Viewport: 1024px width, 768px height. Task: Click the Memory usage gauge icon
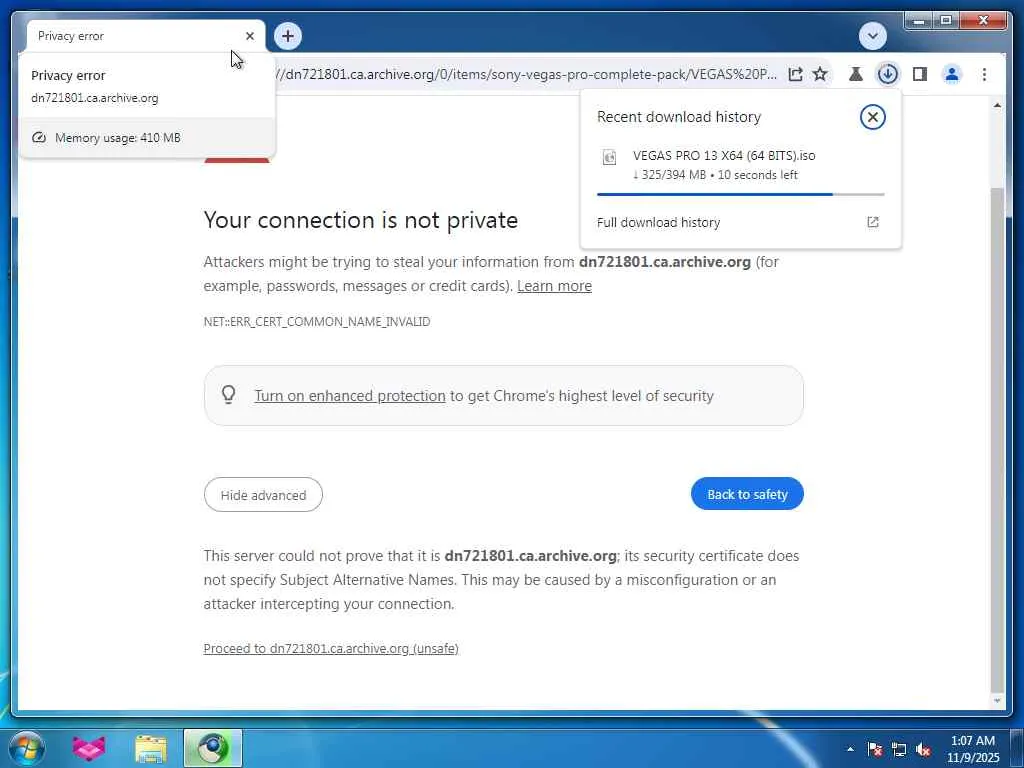(39, 137)
